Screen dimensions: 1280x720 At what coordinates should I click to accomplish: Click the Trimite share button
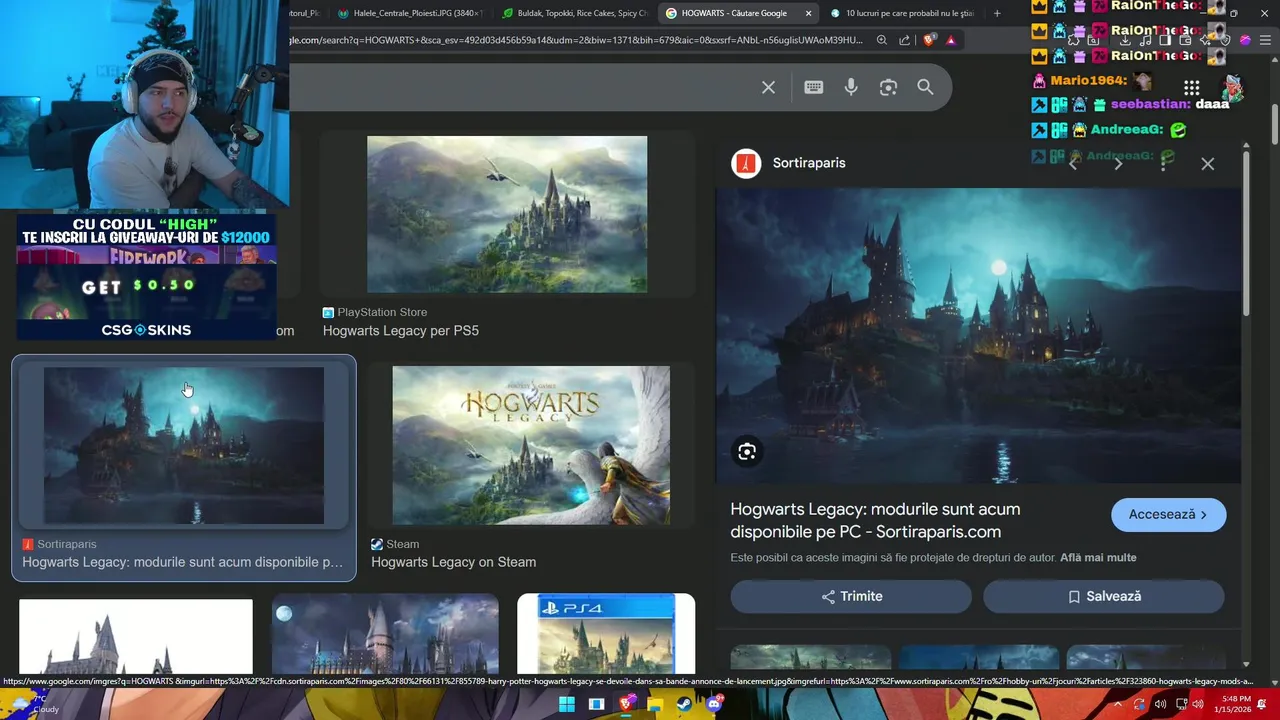point(851,596)
